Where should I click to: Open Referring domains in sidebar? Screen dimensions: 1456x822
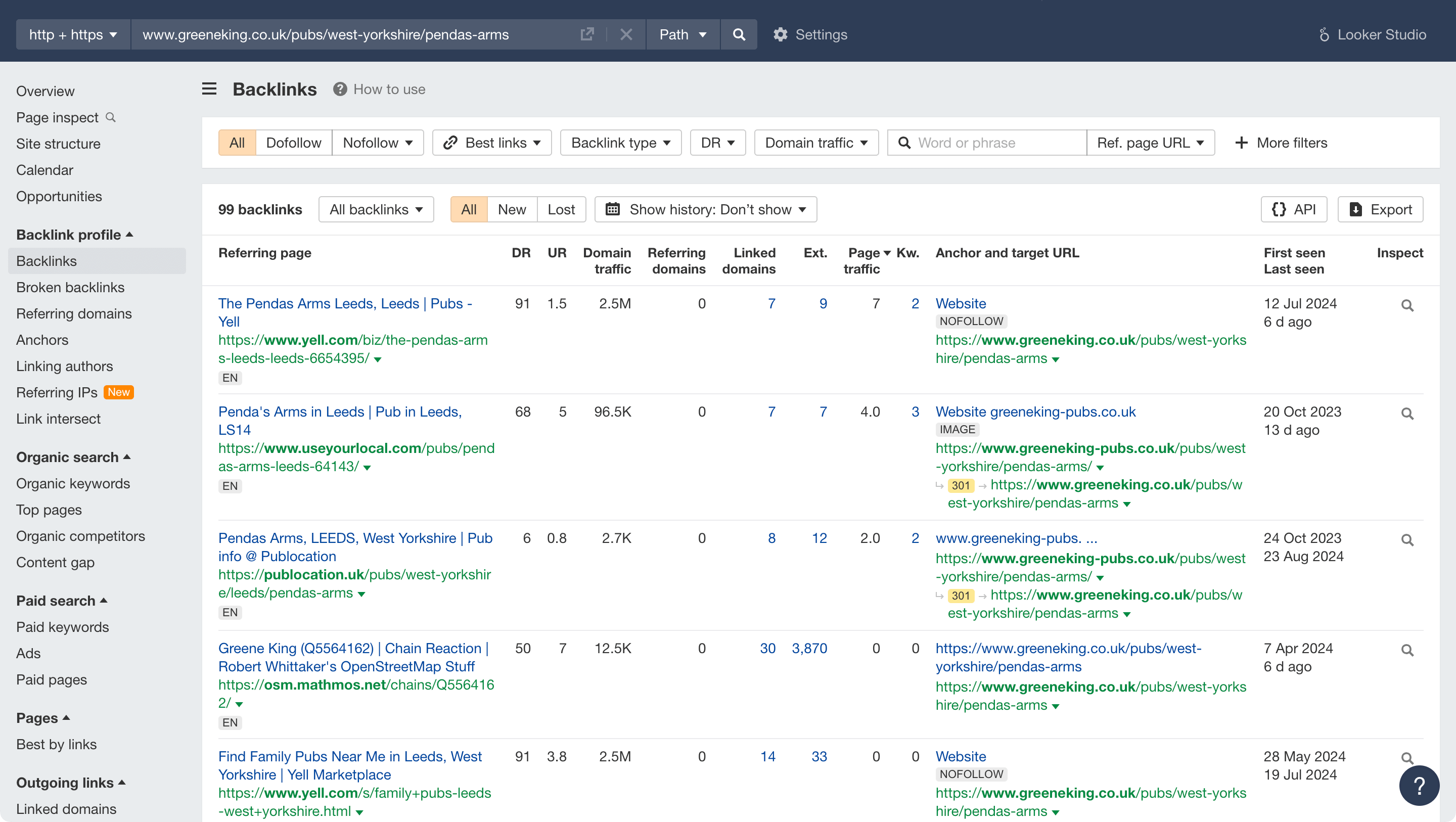point(73,313)
